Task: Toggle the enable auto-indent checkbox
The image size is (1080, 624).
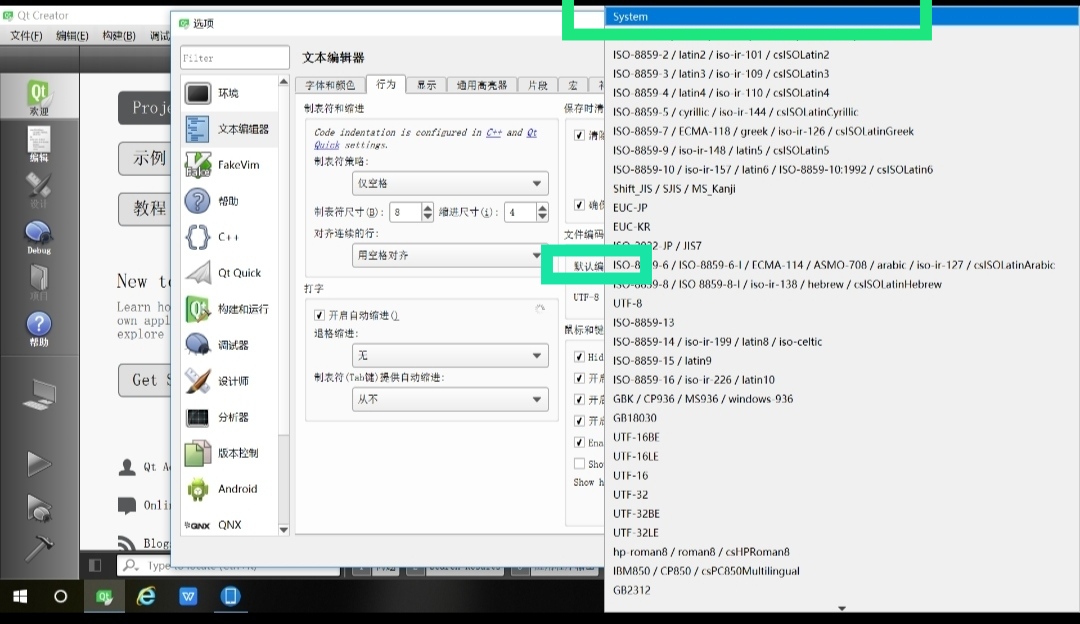Action: point(319,315)
